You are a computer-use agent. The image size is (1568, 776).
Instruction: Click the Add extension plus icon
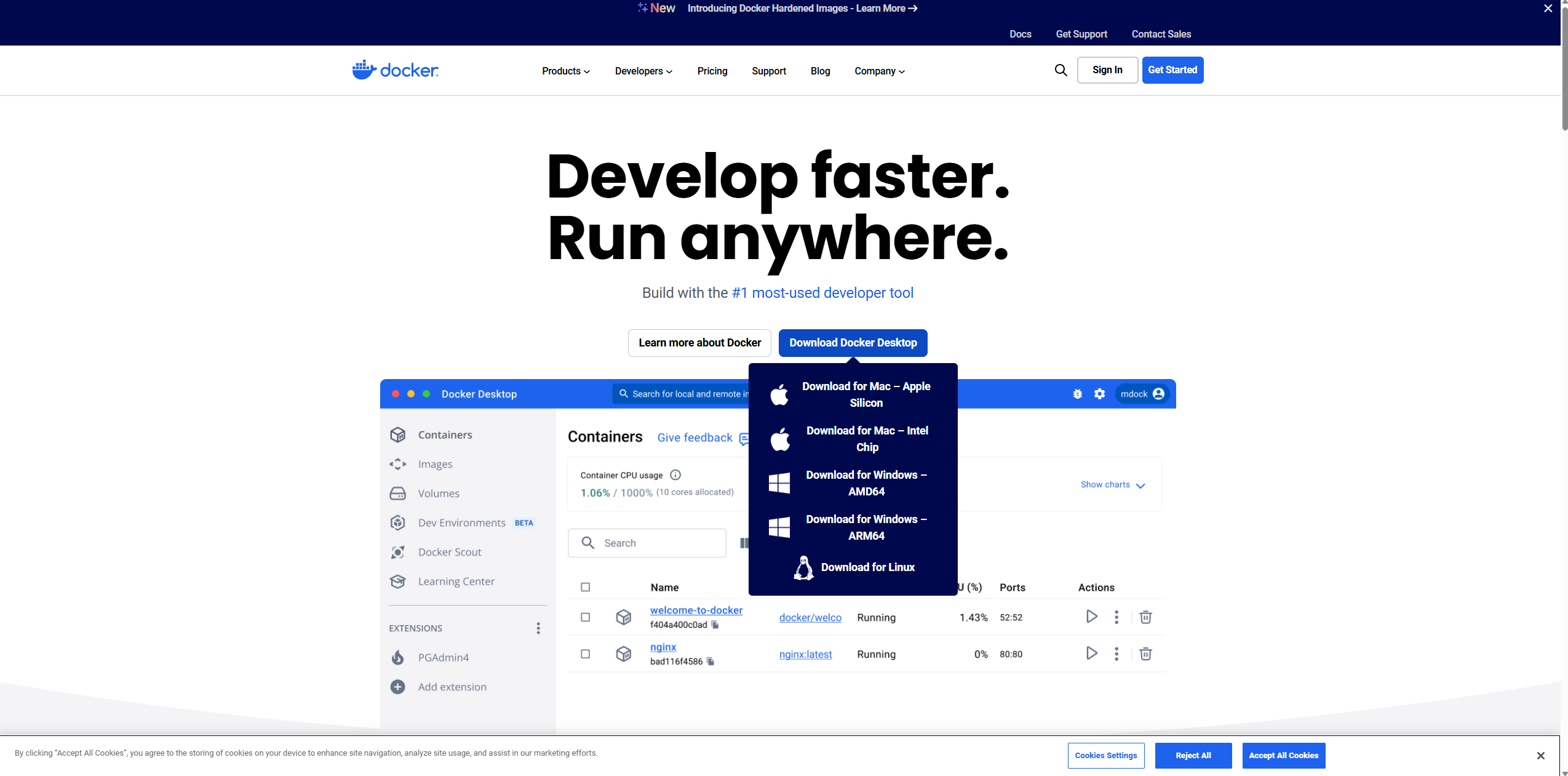point(398,687)
